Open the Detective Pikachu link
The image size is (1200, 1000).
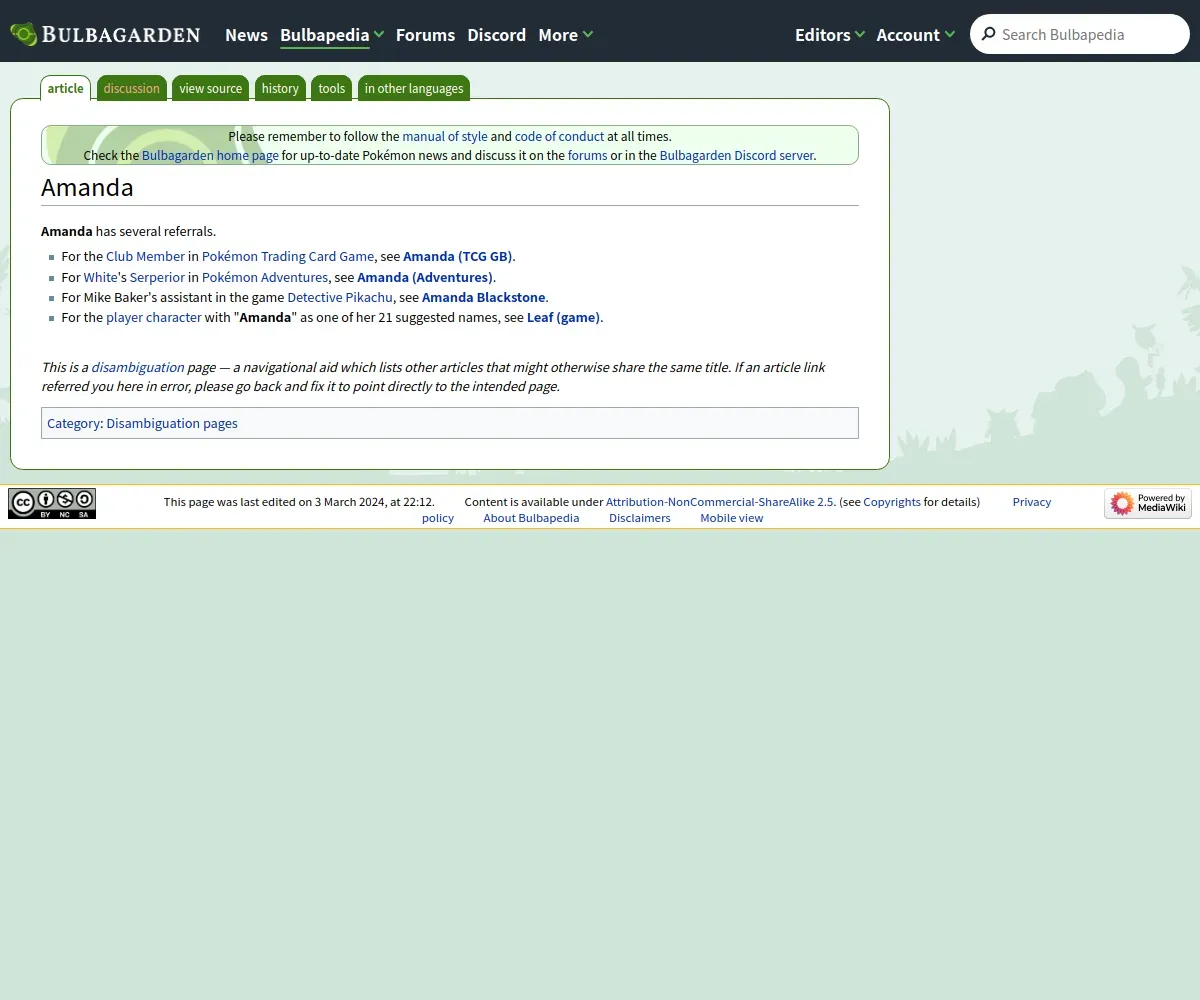pos(340,297)
